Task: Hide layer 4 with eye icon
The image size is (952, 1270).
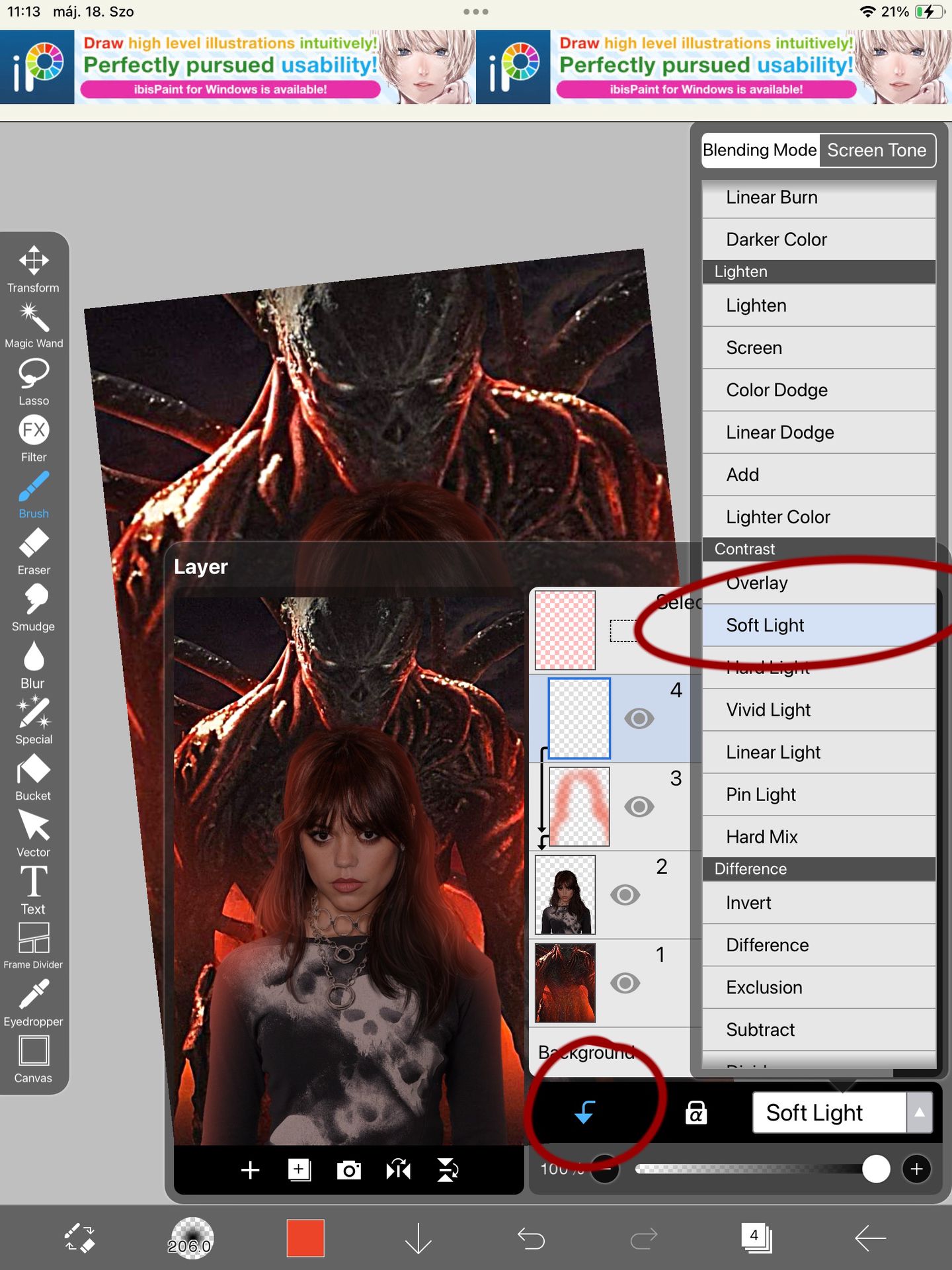Action: pyautogui.click(x=639, y=718)
